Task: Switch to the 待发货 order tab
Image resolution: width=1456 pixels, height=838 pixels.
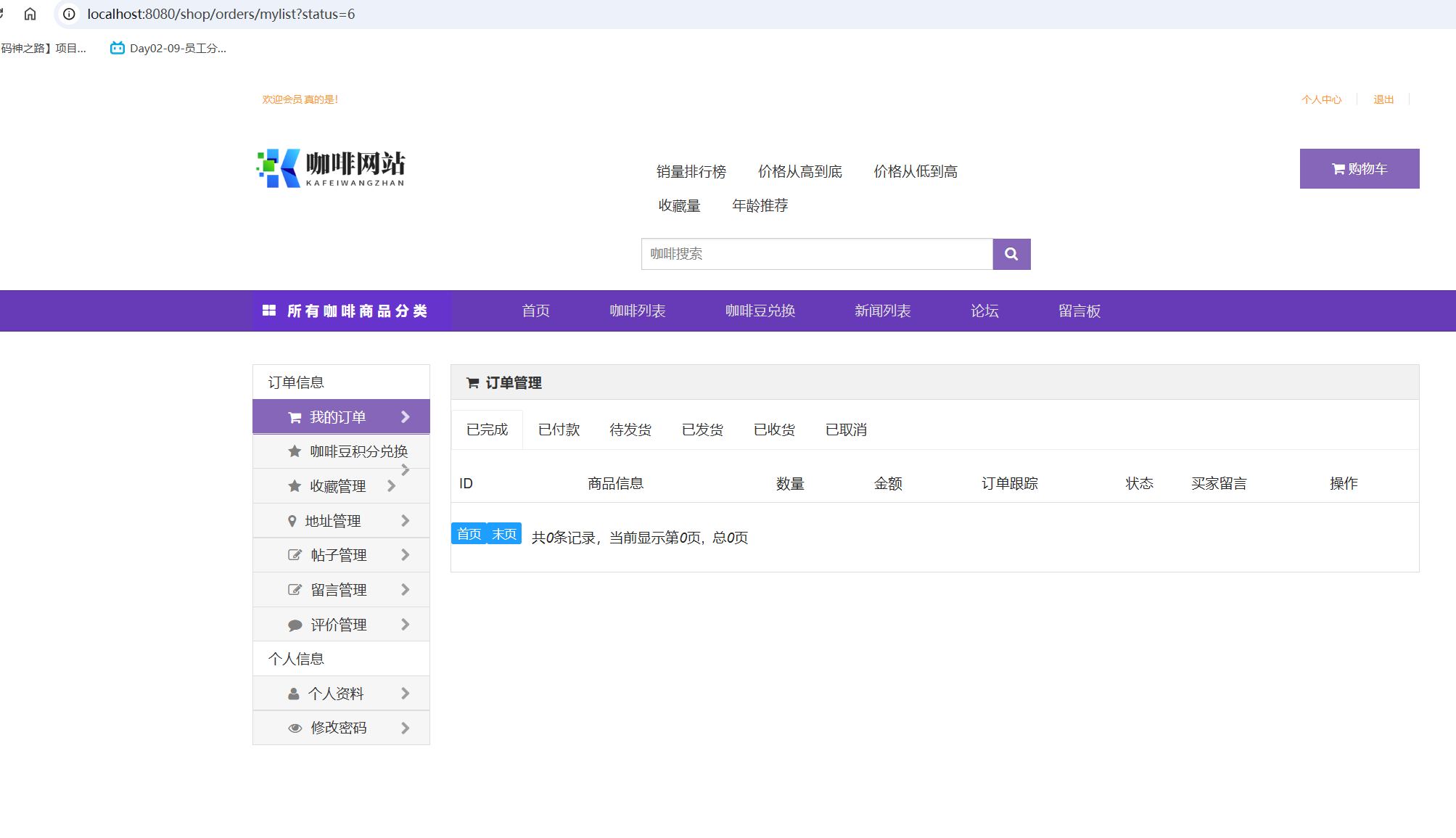Action: tap(630, 429)
